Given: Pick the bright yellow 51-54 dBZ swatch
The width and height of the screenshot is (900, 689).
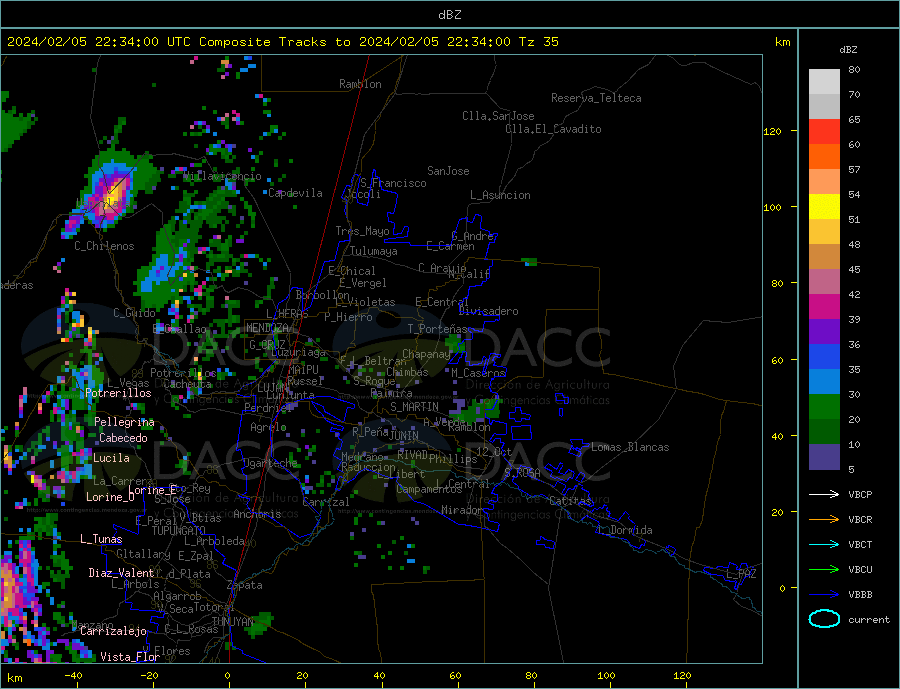Looking at the screenshot, I should coord(824,207).
